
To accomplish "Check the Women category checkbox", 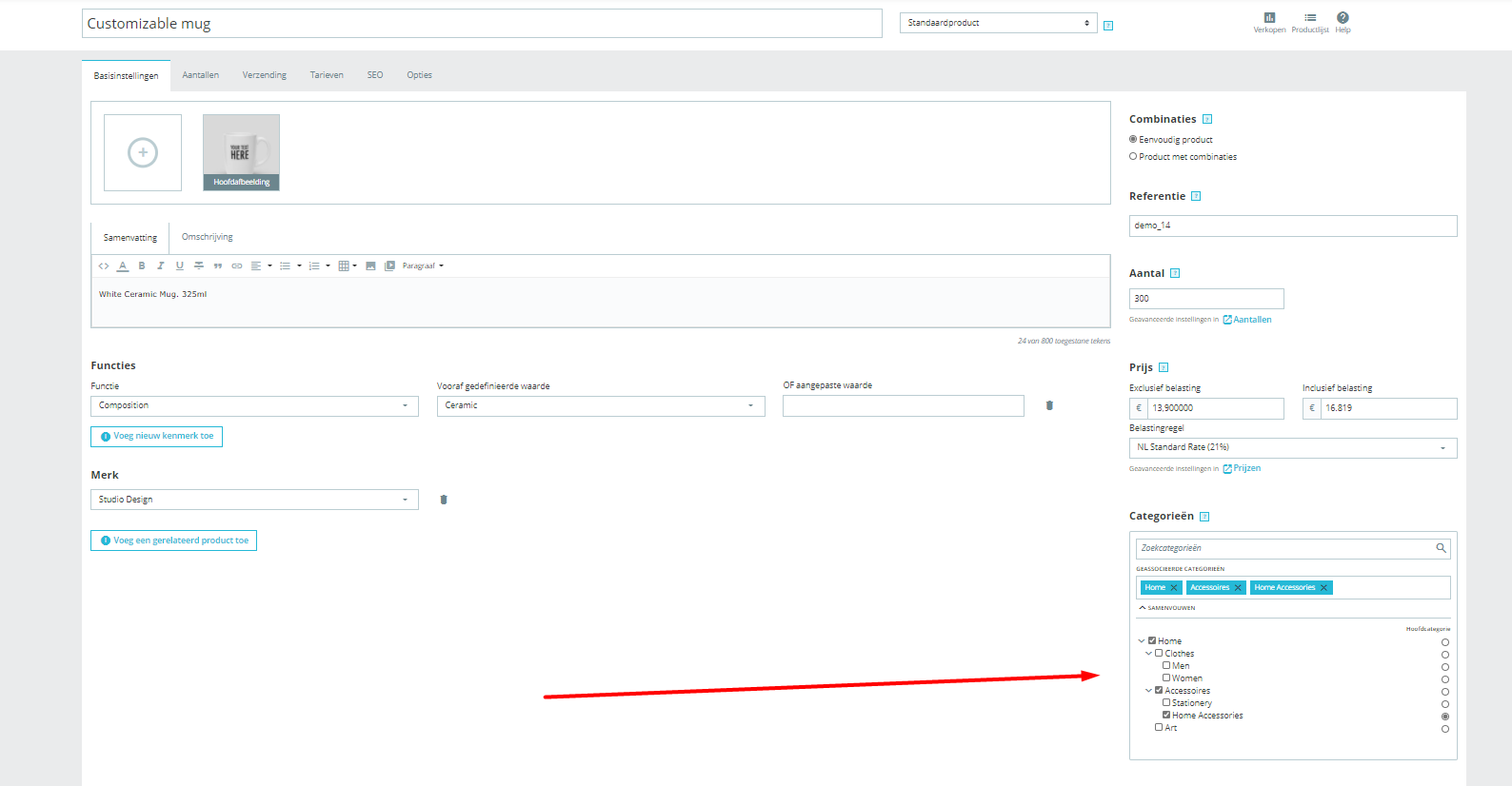I will (1166, 678).
